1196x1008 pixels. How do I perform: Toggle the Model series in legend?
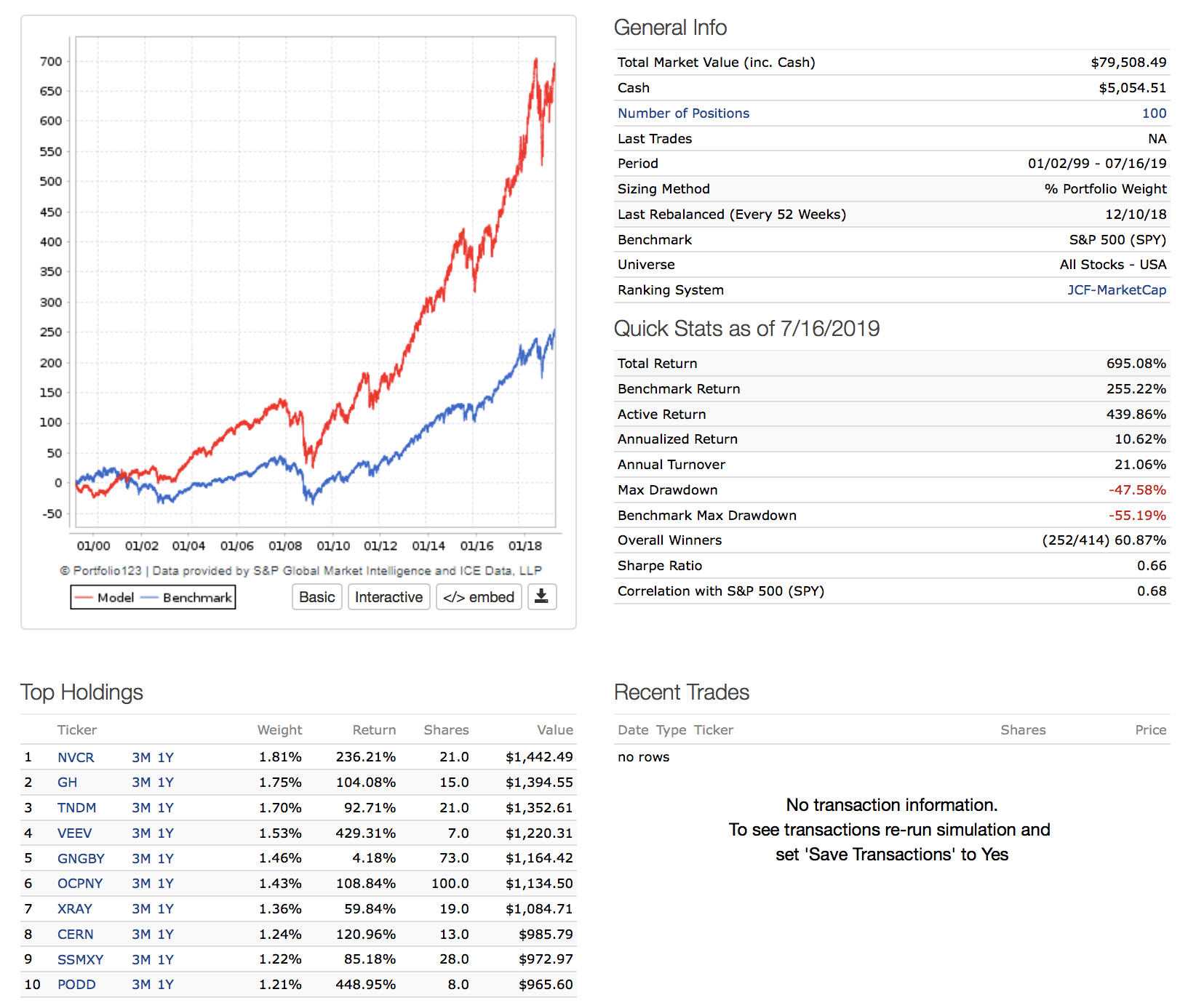click(x=105, y=598)
